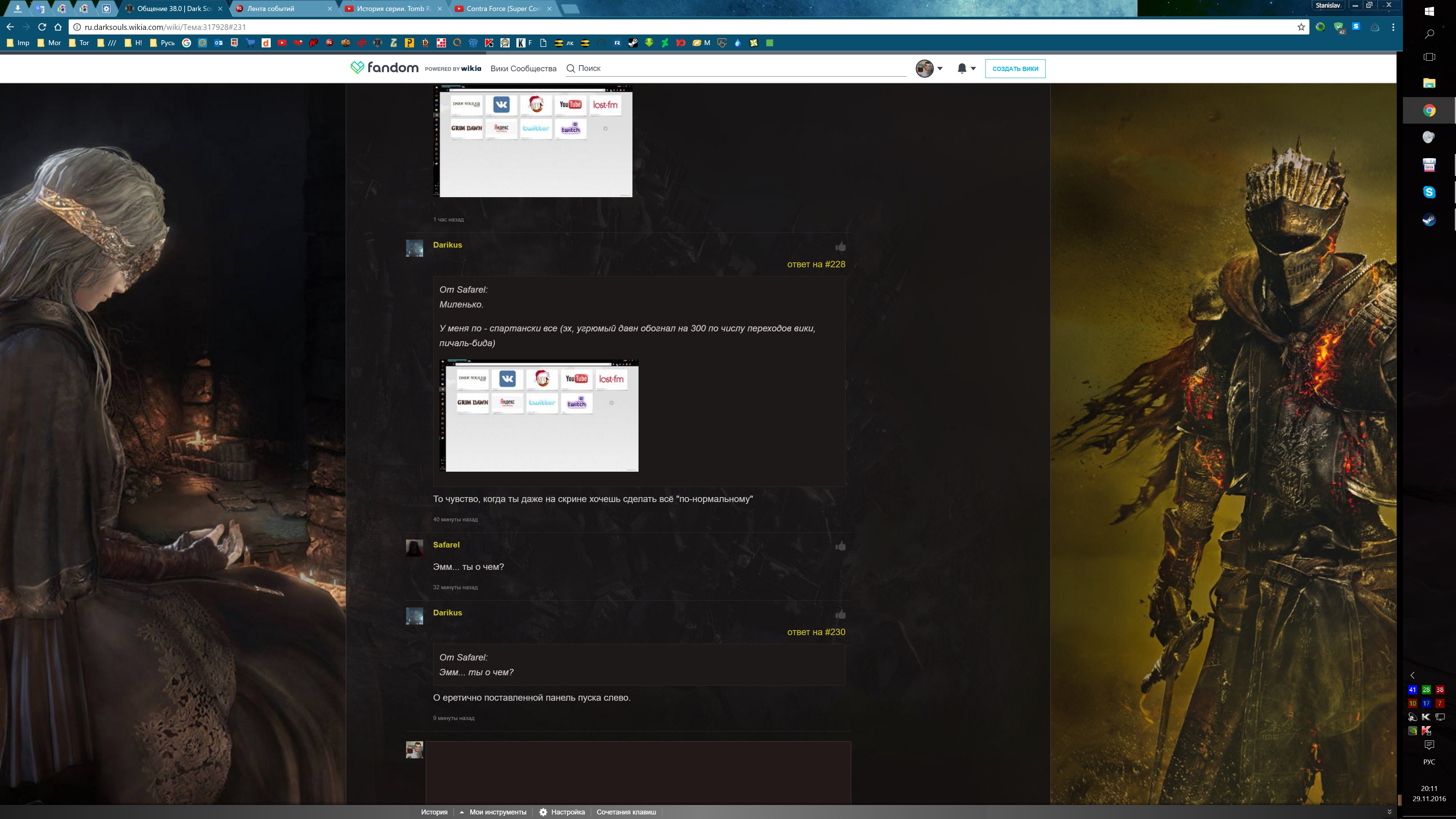
Task: Open the Google bookmark icon
Action: 187,43
